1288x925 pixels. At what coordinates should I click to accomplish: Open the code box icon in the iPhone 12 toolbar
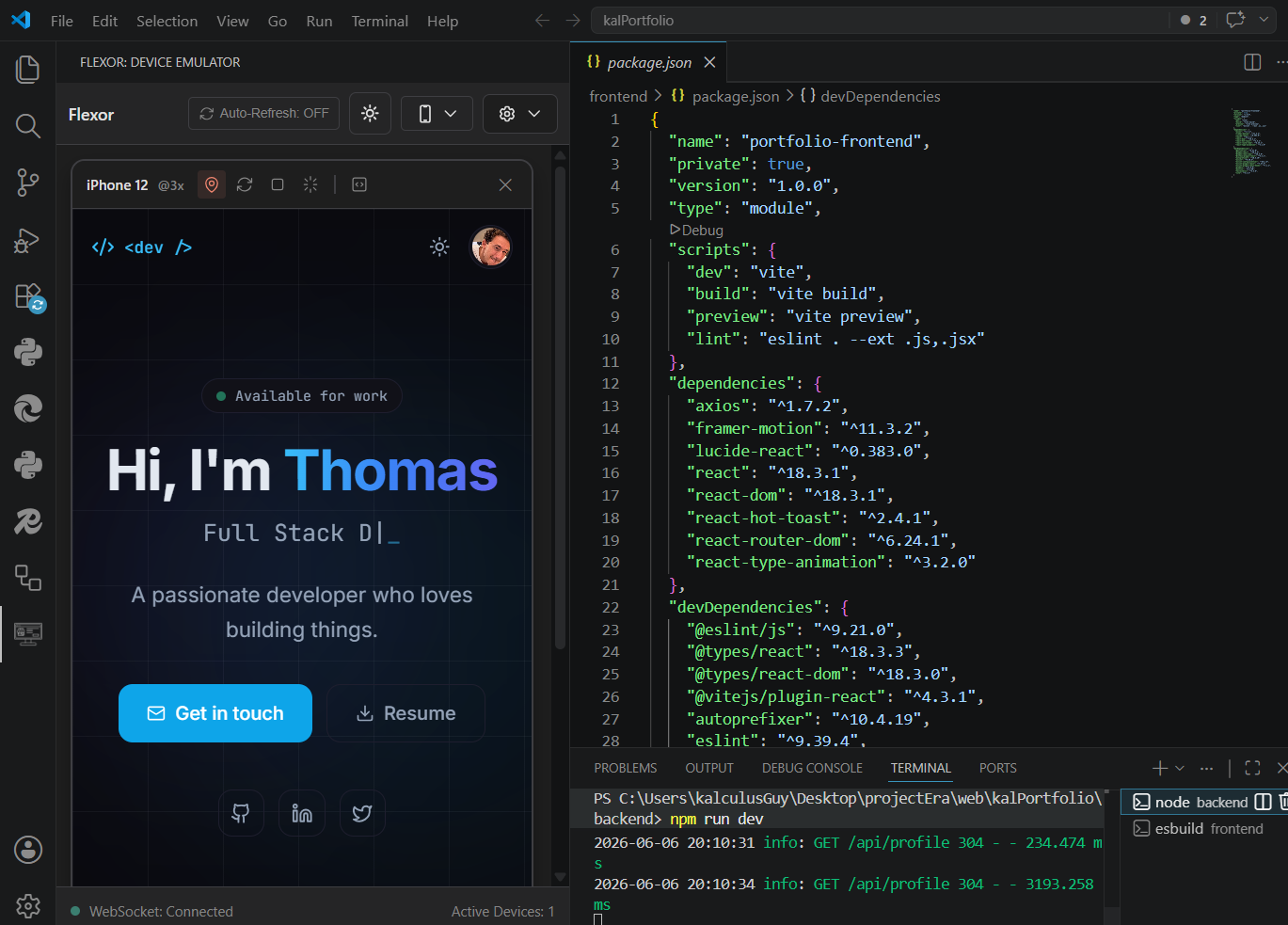pyautogui.click(x=359, y=184)
